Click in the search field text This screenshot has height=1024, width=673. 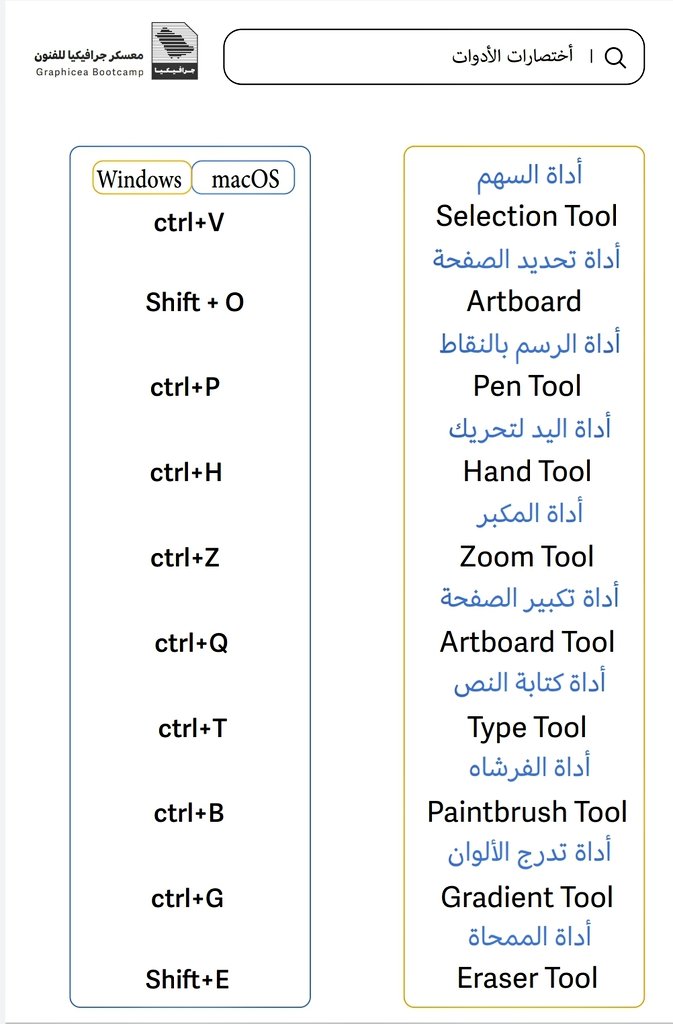[512, 56]
